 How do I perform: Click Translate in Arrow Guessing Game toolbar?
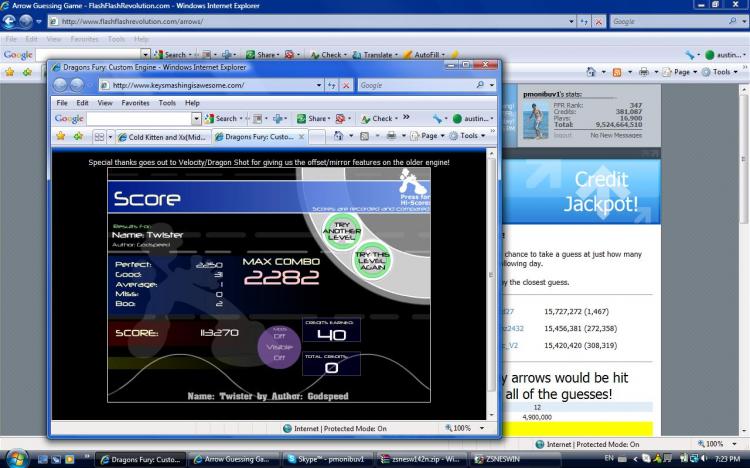tap(373, 55)
